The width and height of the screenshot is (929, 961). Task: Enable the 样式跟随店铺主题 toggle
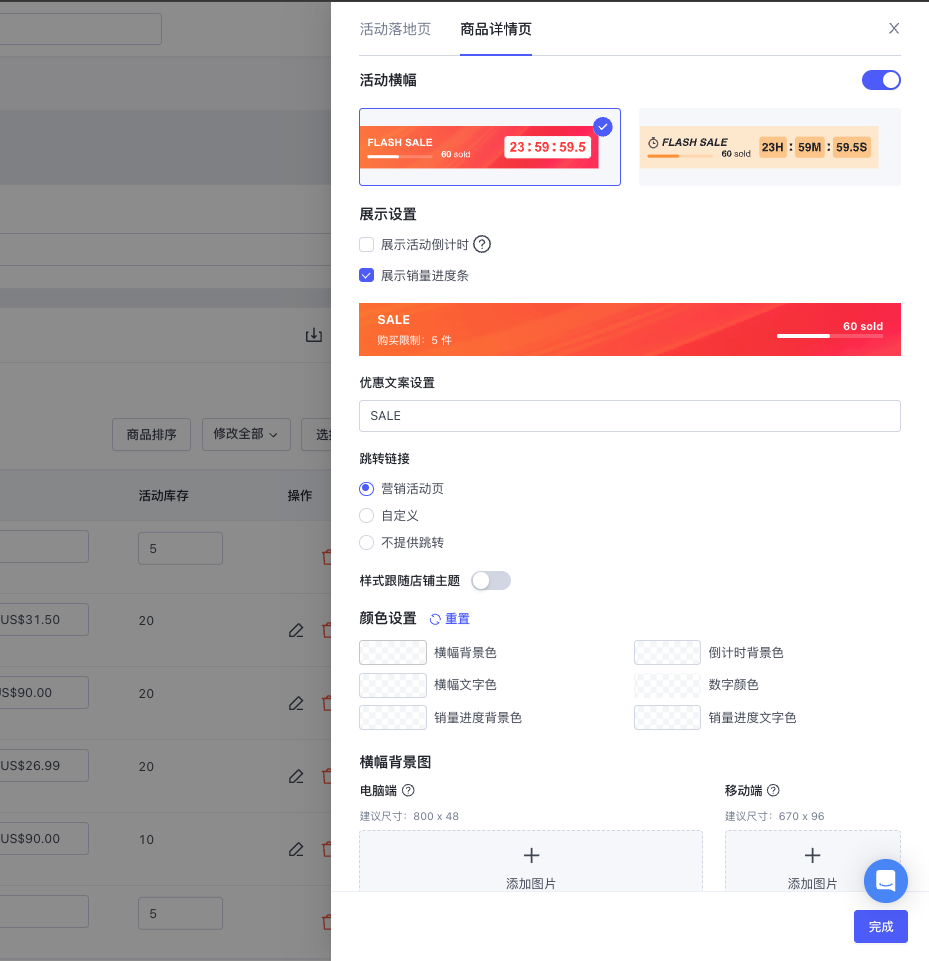point(491,580)
